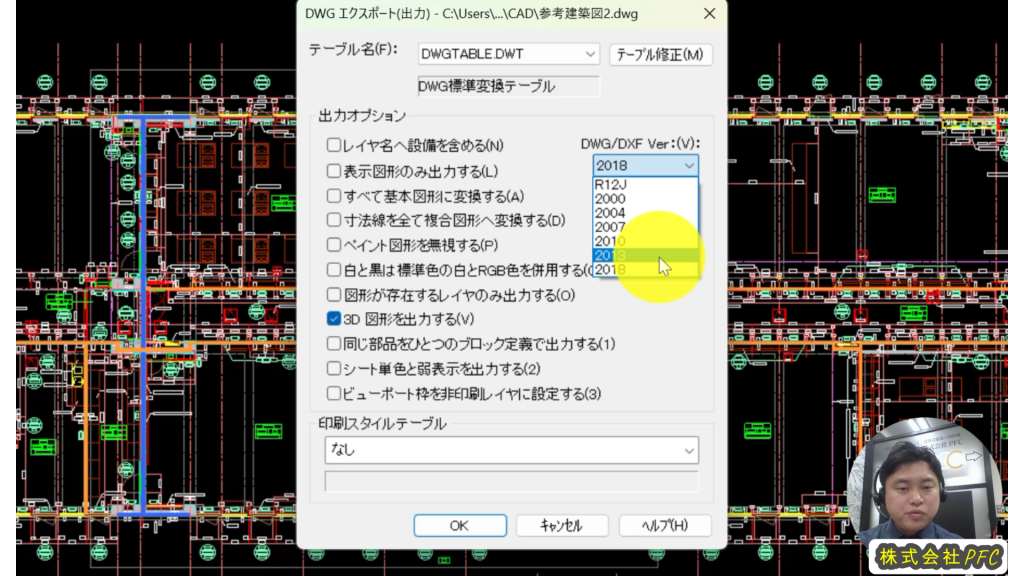1024x576 pixels.
Task: Check シート単色と弱表示を出力する option
Action: coord(334,368)
